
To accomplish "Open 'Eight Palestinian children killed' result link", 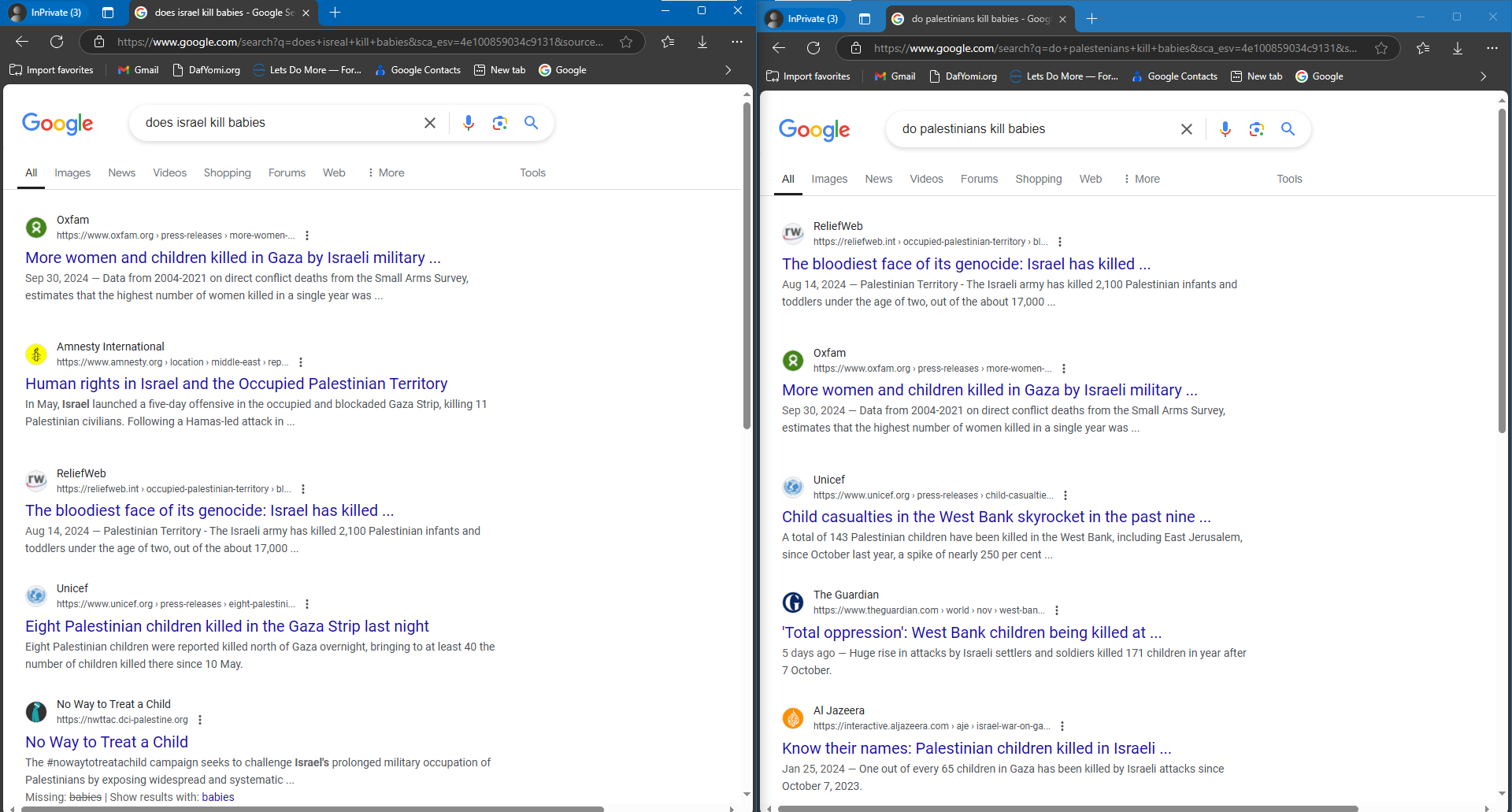I will [227, 626].
